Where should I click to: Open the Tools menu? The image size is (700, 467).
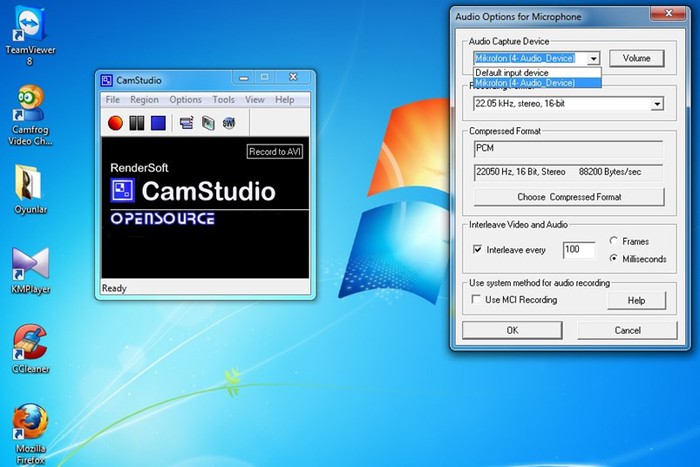click(x=223, y=100)
